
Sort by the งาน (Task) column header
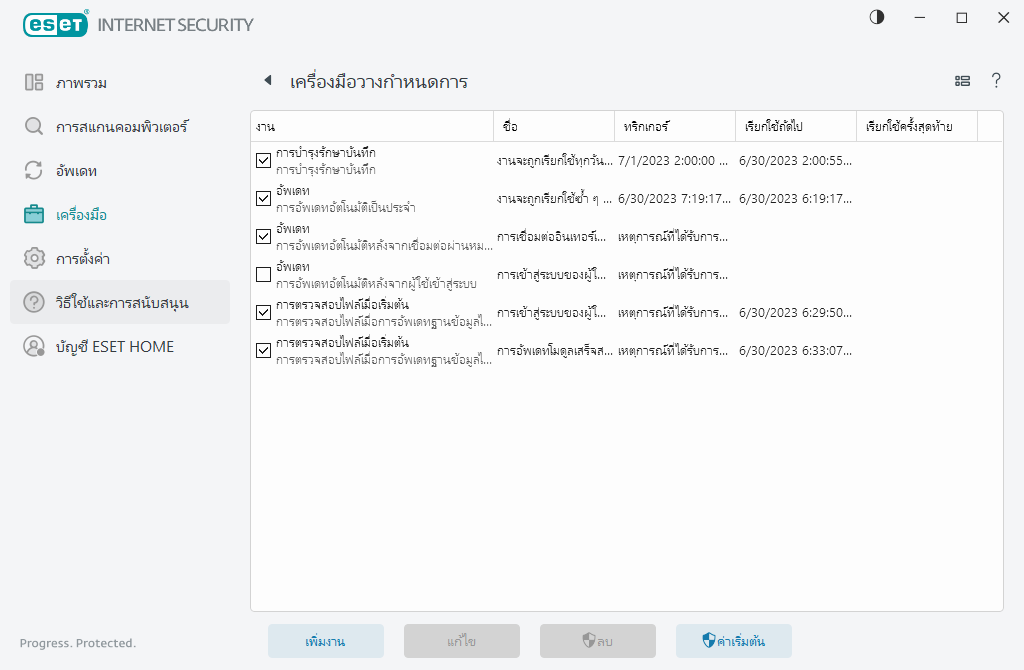pyautogui.click(x=370, y=127)
